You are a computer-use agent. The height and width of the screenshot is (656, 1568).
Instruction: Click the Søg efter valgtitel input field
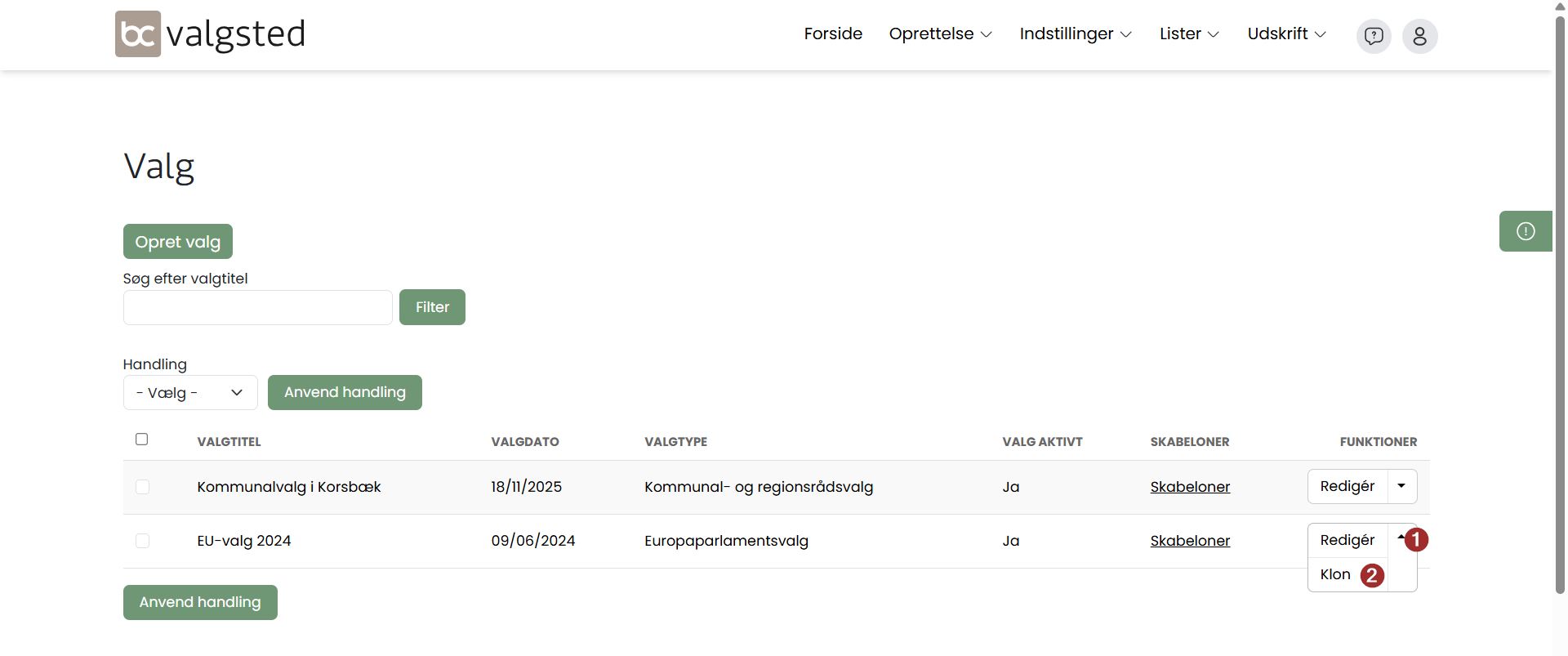(258, 308)
